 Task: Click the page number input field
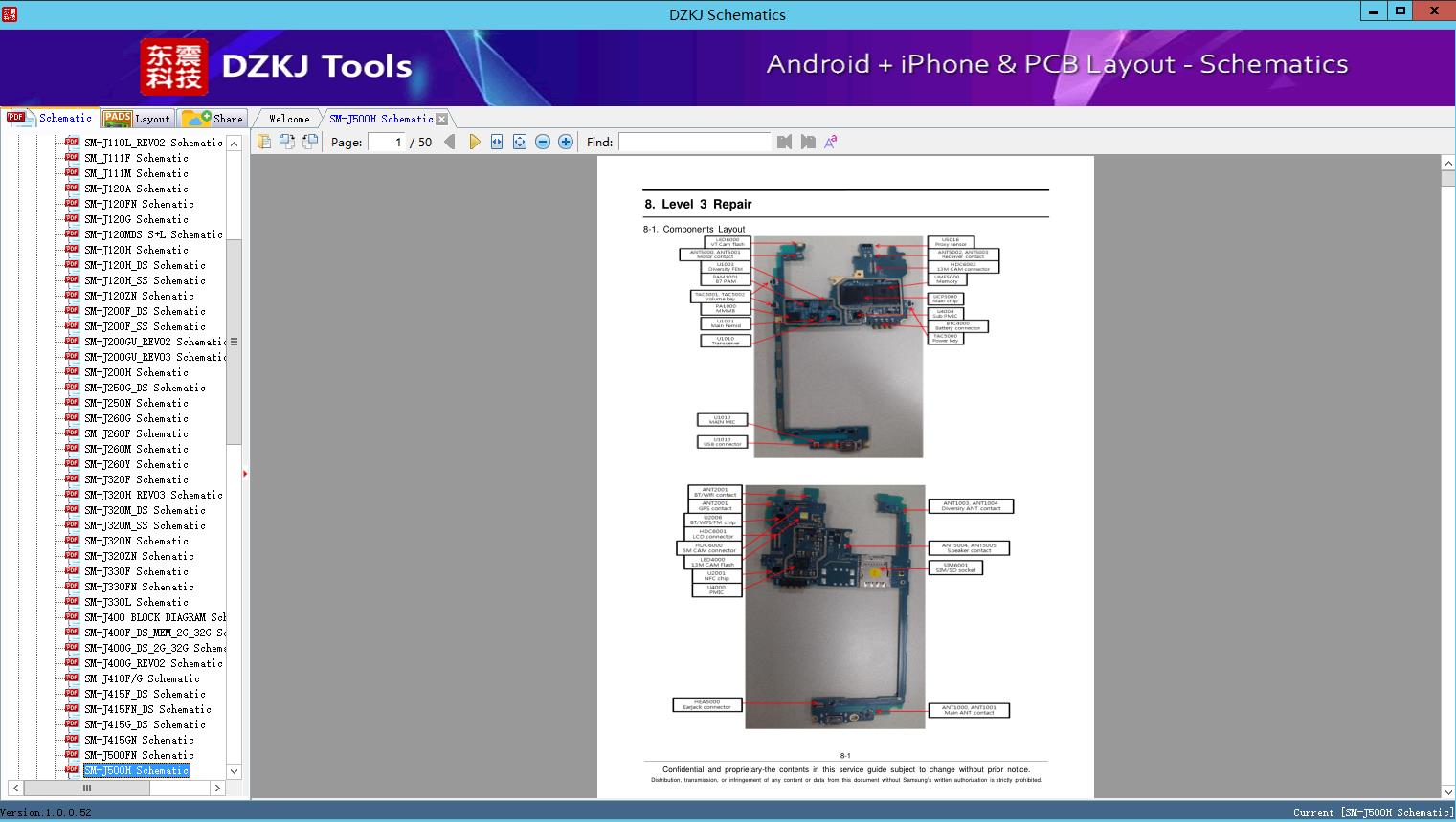click(387, 142)
